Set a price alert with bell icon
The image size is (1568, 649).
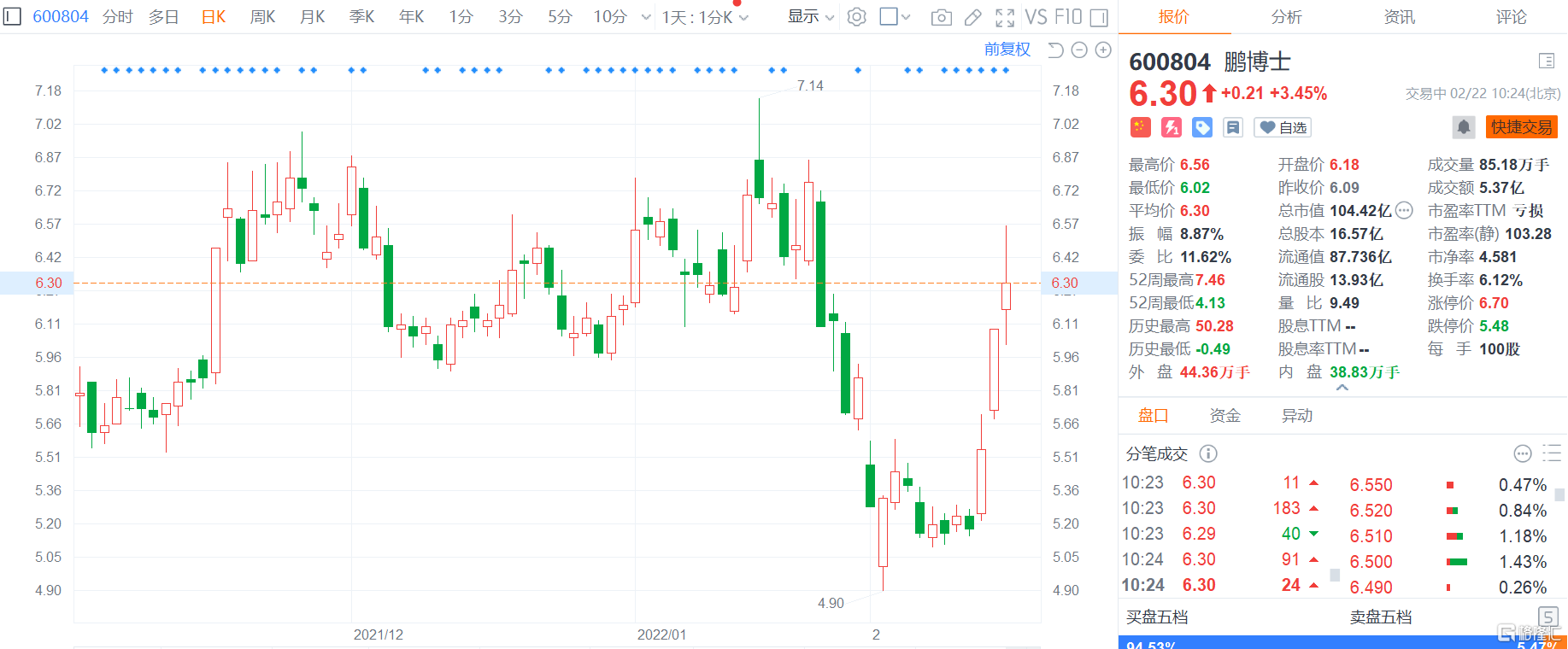pos(1464,127)
